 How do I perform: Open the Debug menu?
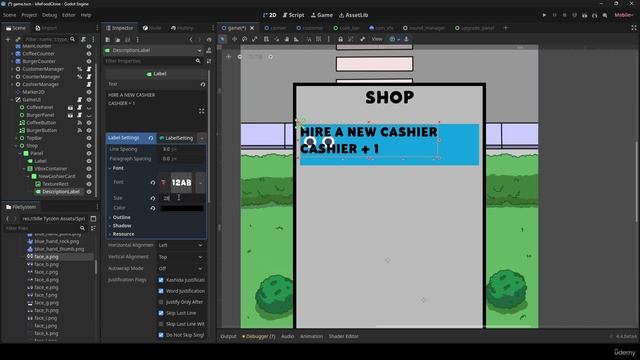point(49,15)
